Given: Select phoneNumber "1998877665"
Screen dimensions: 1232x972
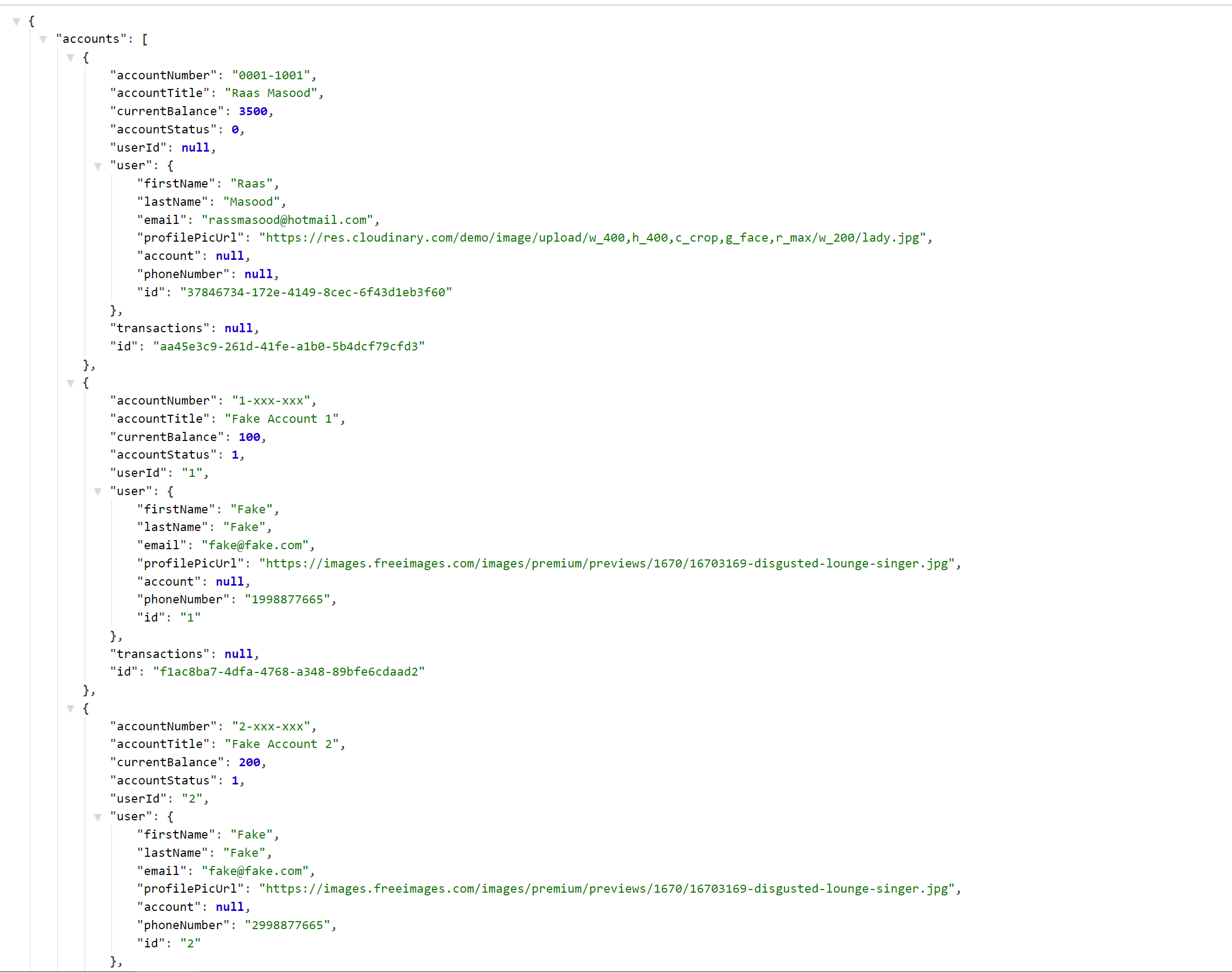Looking at the screenshot, I should 288,599.
